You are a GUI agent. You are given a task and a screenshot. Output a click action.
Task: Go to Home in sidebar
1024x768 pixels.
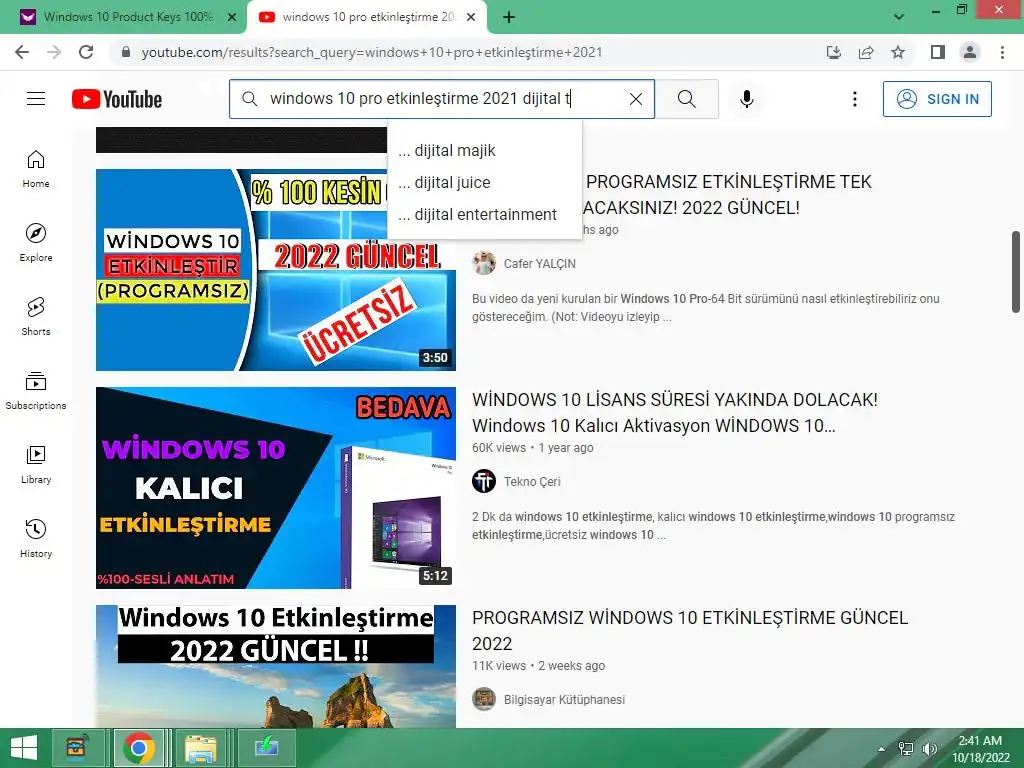pyautogui.click(x=36, y=169)
